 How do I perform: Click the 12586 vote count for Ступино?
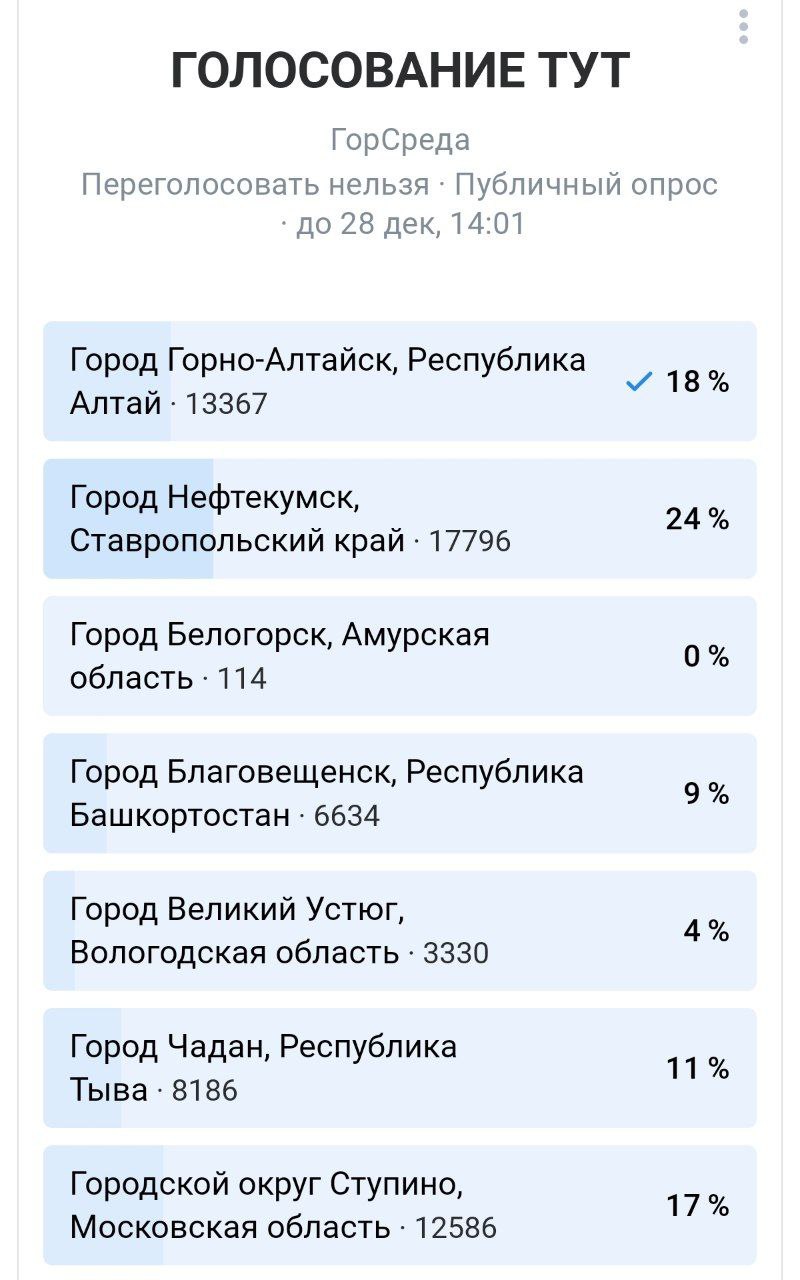click(456, 1228)
